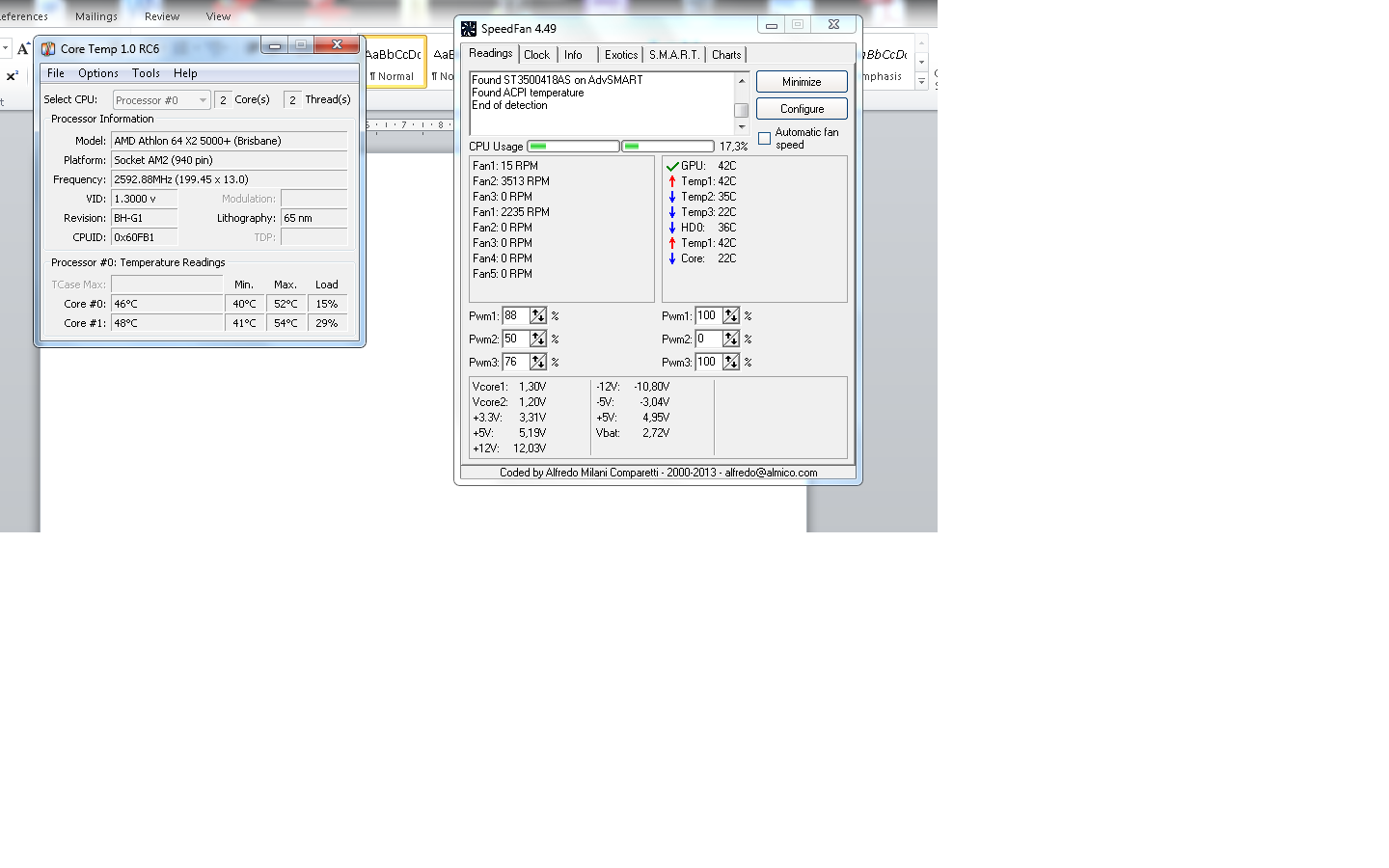Click the first CPU Usage bar
The height and width of the screenshot is (868, 1389).
pyautogui.click(x=573, y=147)
